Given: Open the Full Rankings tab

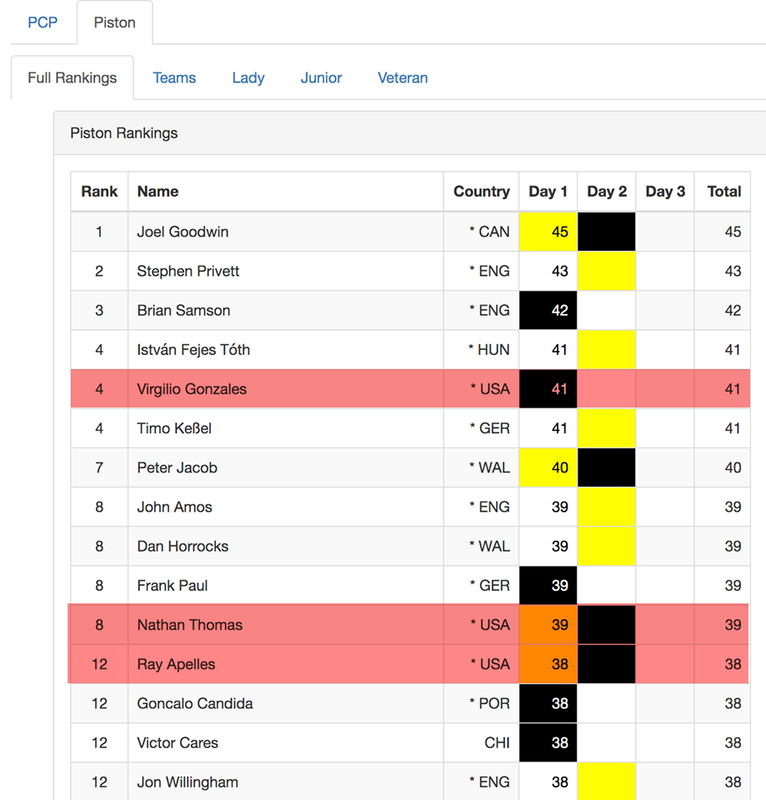Looking at the screenshot, I should (72, 78).
